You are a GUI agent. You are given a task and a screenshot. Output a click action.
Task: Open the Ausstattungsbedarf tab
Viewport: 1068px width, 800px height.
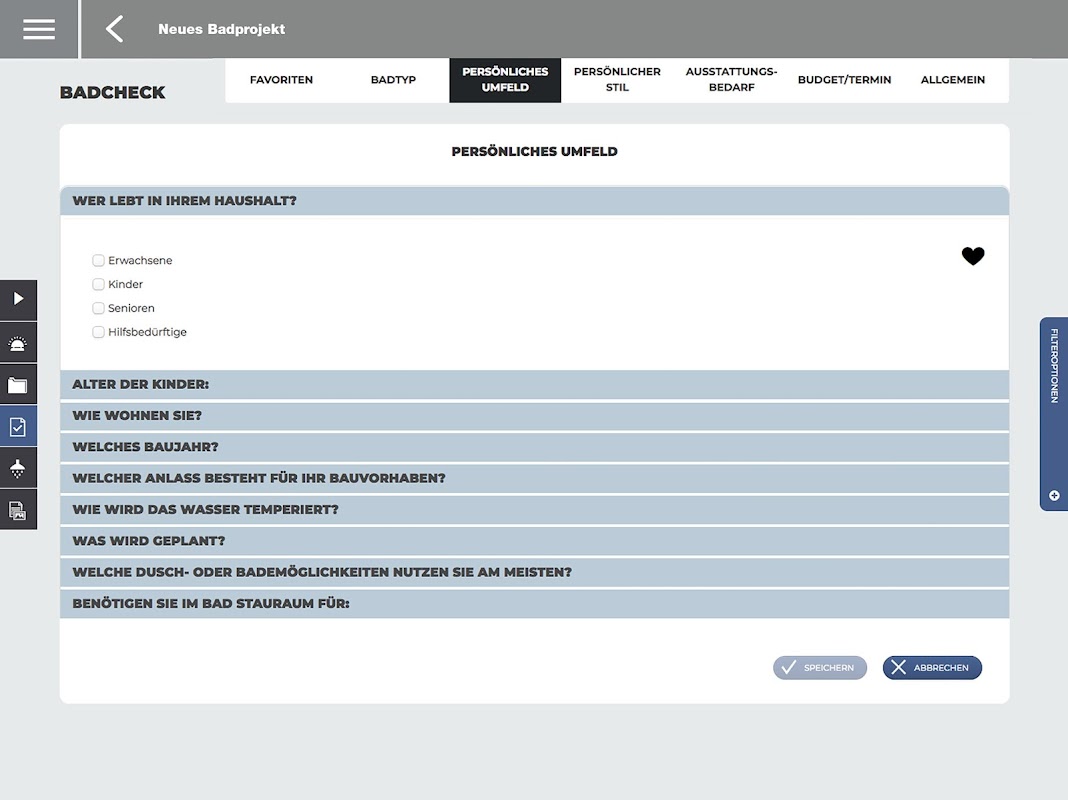pos(731,80)
